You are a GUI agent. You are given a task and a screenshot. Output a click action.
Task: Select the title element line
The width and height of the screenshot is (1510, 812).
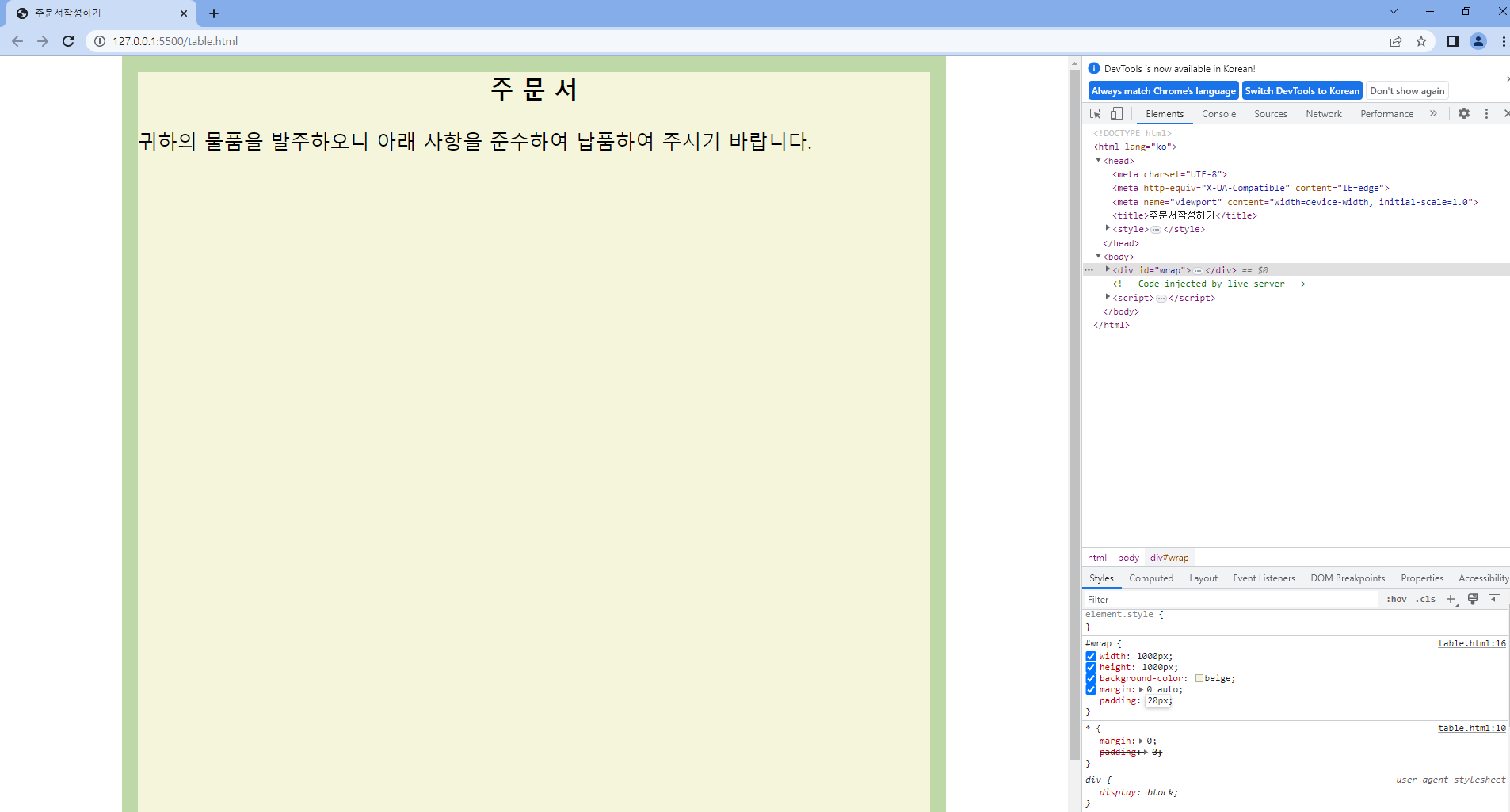(x=1184, y=215)
